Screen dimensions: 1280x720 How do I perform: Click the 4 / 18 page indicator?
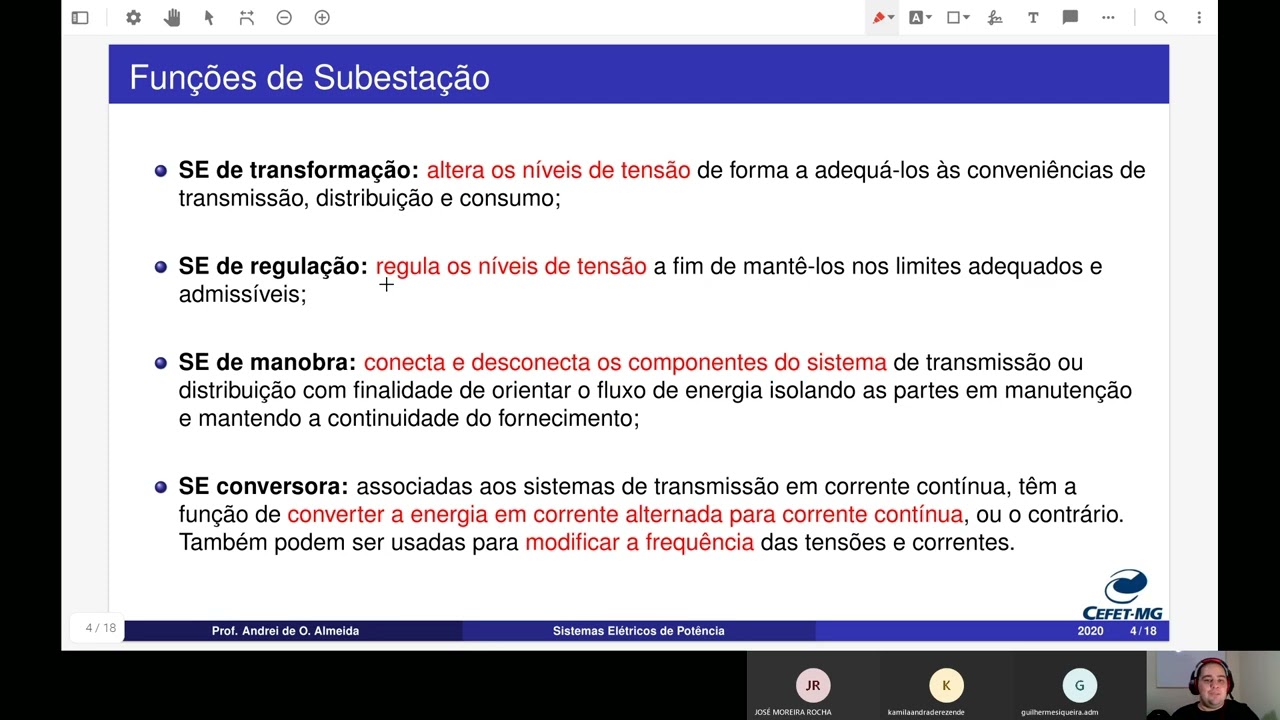[100, 628]
